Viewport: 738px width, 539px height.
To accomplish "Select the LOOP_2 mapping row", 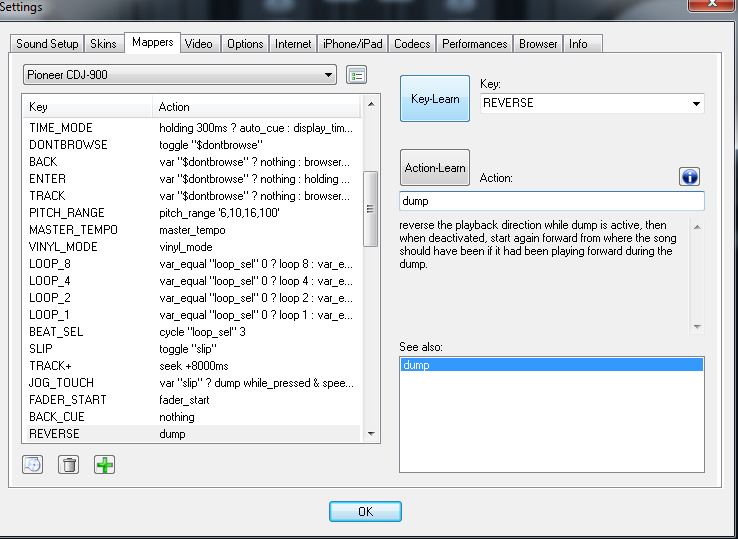I will (191, 298).
